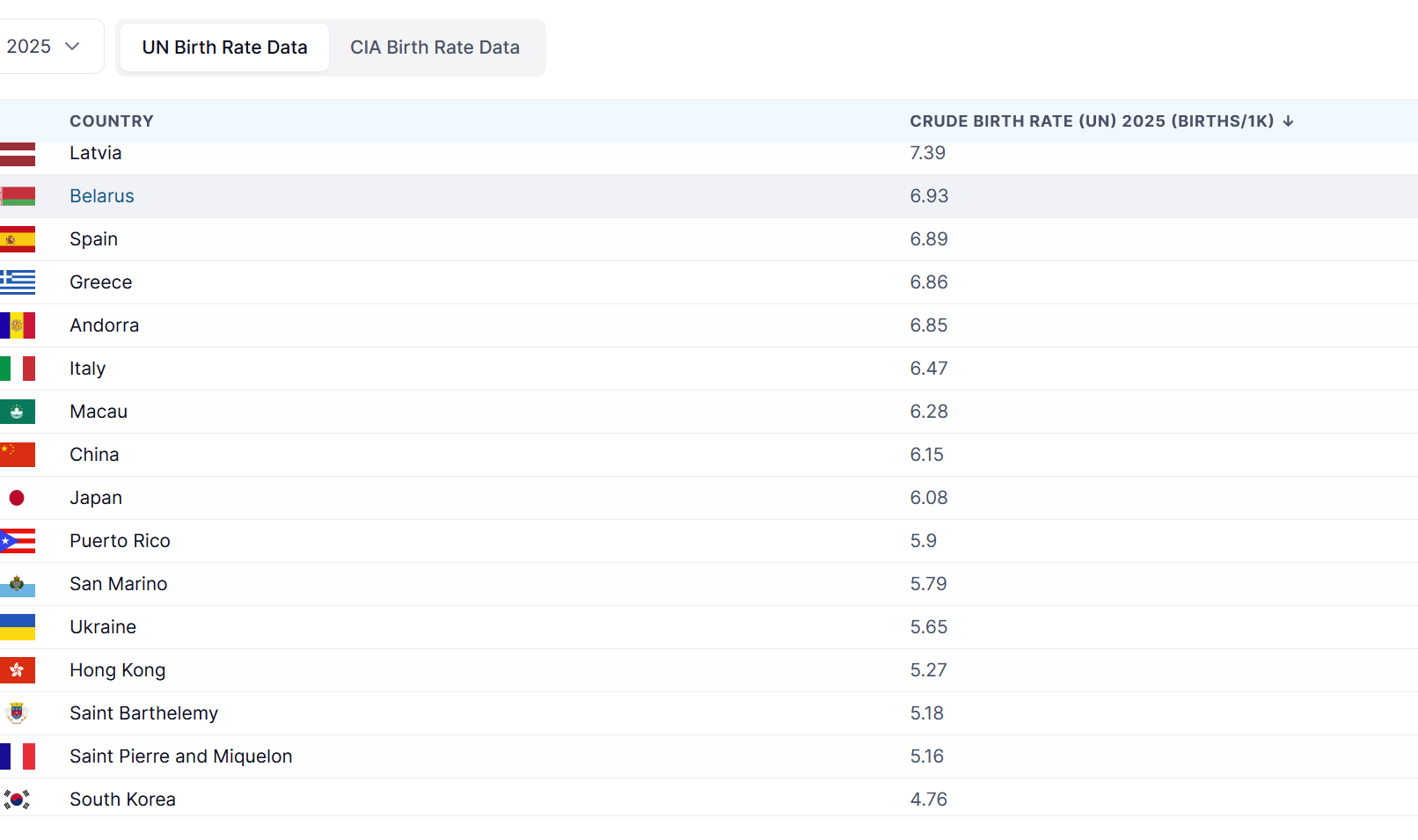Click Puerto Rico's birth rate value 5.9
The image size is (1418, 840).
point(924,541)
